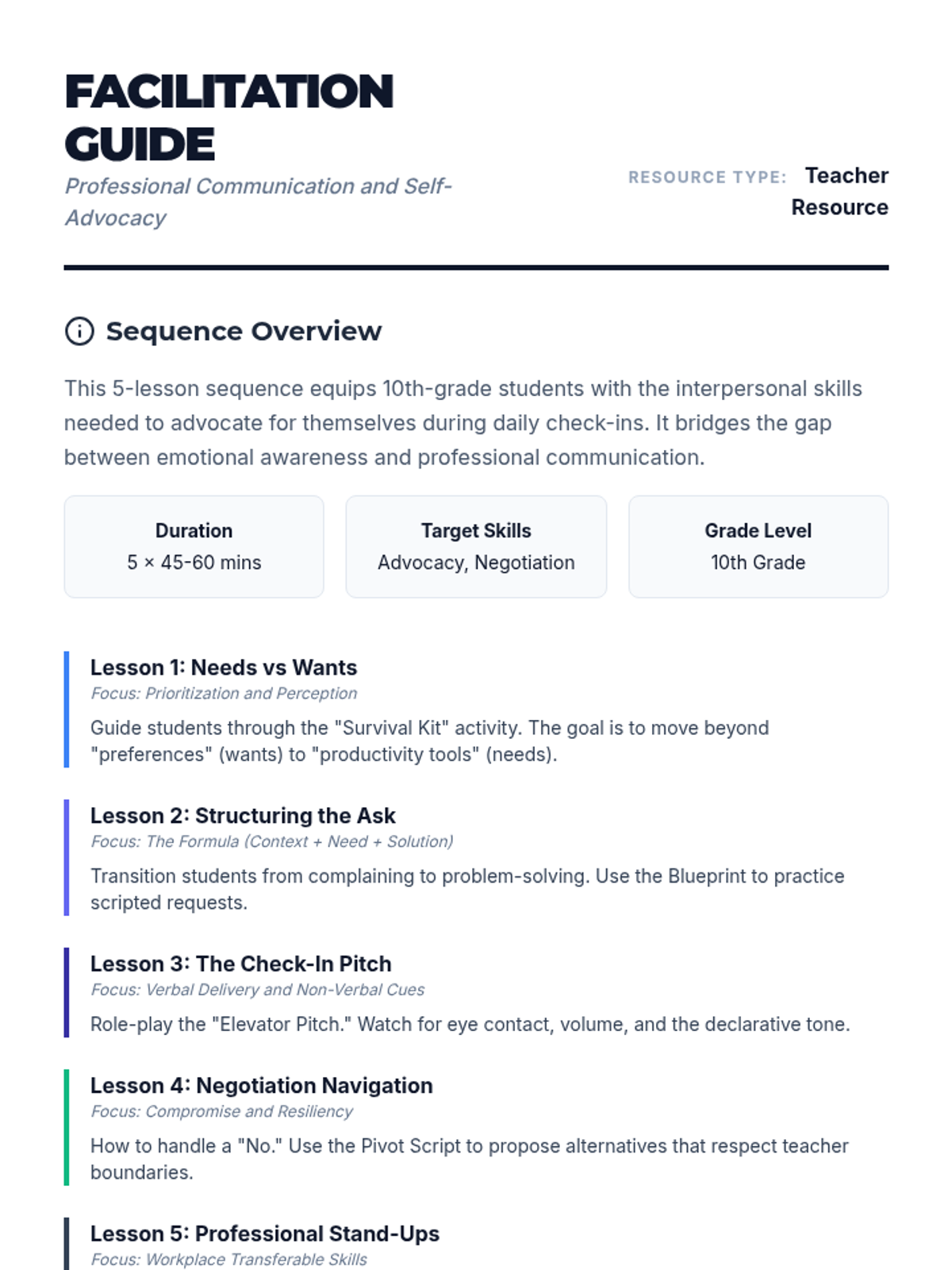Click the Target Skills card

pyautogui.click(x=476, y=547)
